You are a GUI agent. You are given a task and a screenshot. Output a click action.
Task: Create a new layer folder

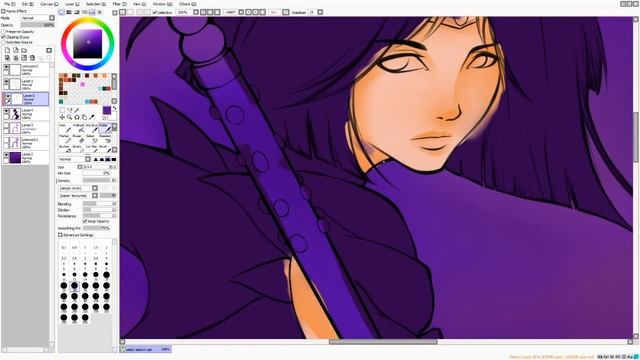click(x=24, y=50)
